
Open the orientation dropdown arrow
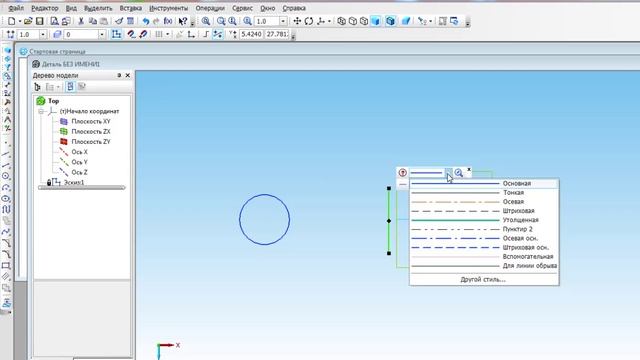(x=329, y=21)
